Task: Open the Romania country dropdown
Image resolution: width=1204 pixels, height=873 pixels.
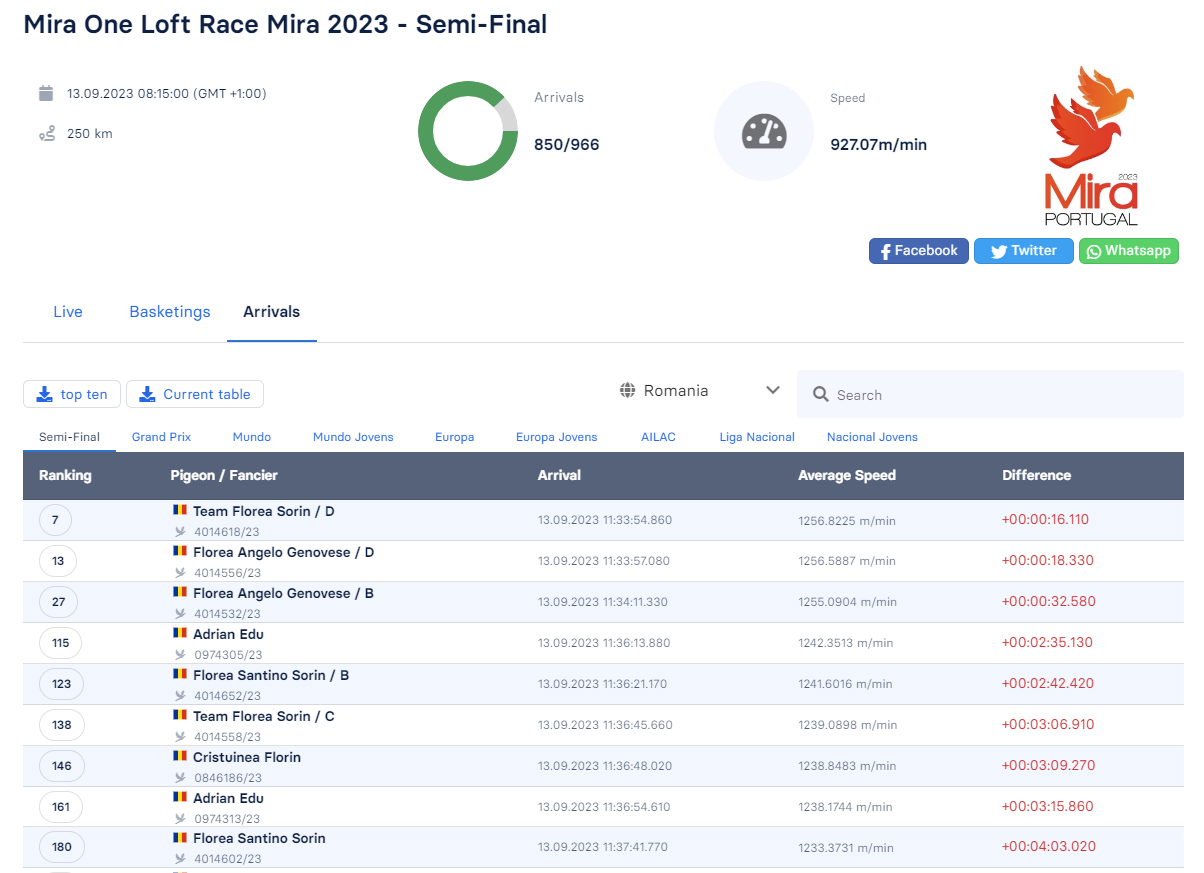Action: [699, 391]
